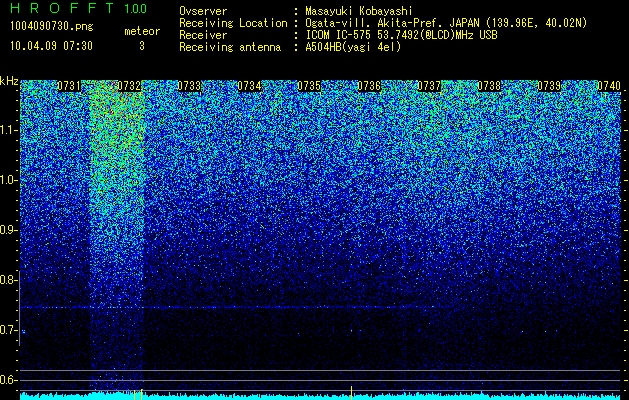Click the 0.8 kHz axis label
The width and height of the screenshot is (629, 400).
pos(8,280)
